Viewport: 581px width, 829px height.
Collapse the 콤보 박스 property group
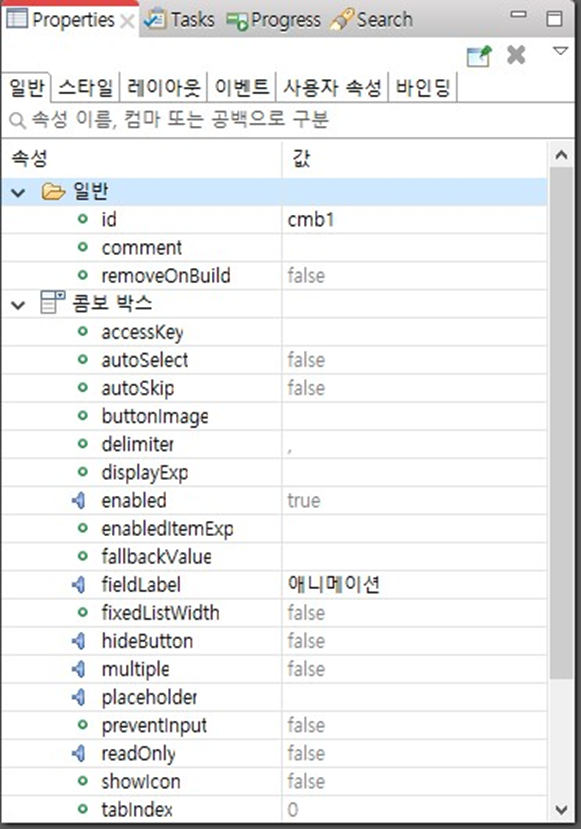point(19,305)
